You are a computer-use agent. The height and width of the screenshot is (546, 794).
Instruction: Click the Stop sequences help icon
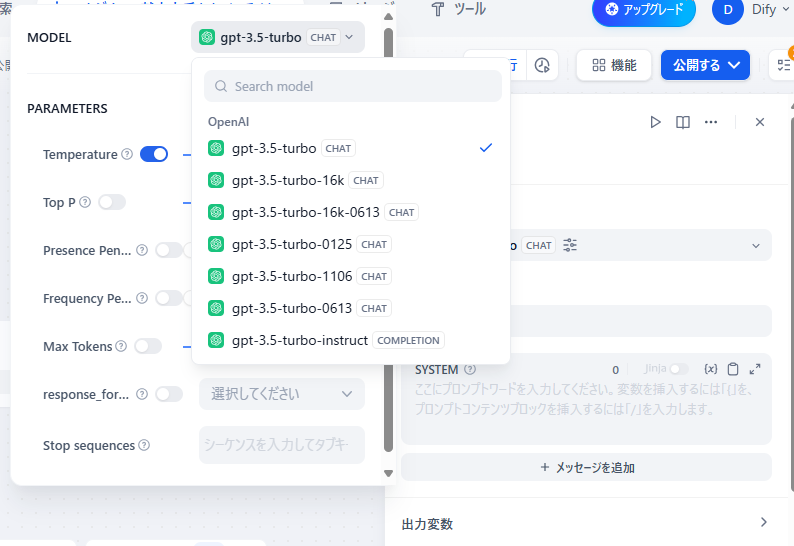144,445
